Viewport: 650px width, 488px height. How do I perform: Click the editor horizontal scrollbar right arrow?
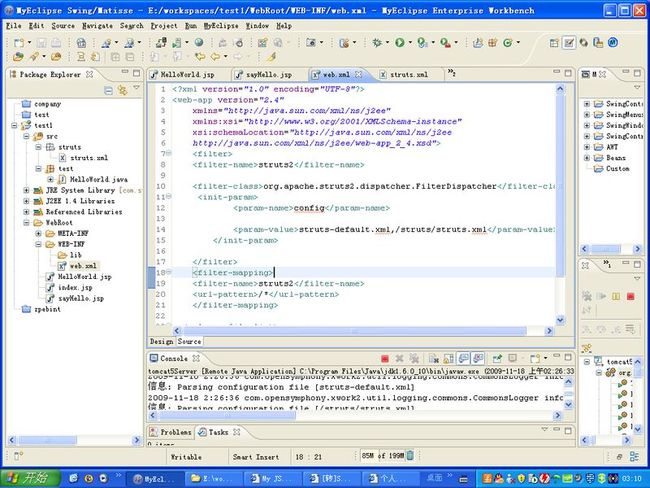coord(549,331)
